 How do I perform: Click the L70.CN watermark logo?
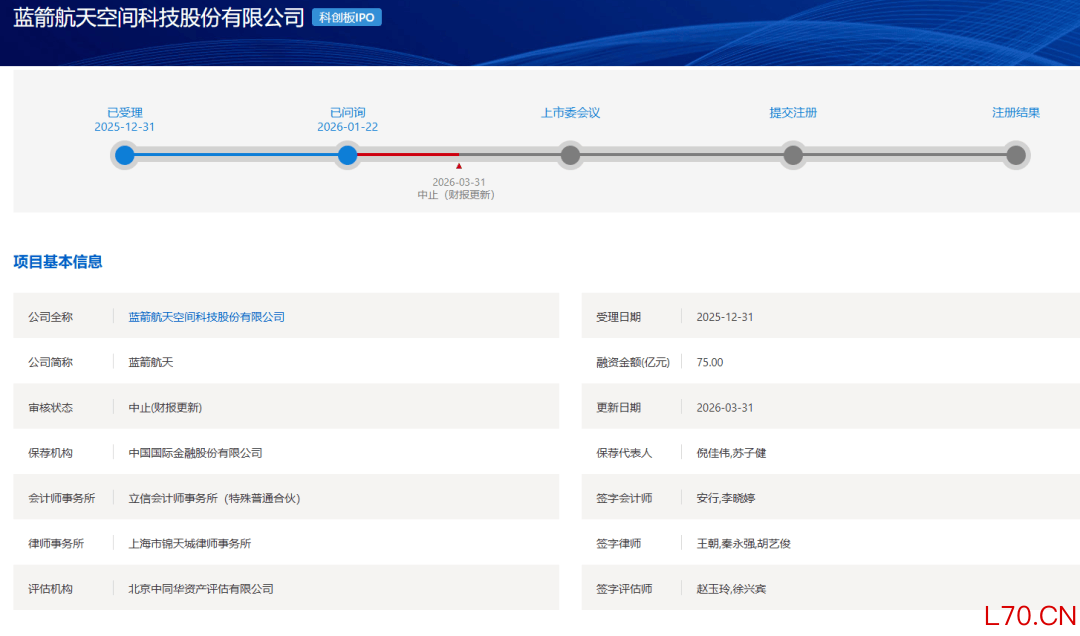click(x=1029, y=614)
